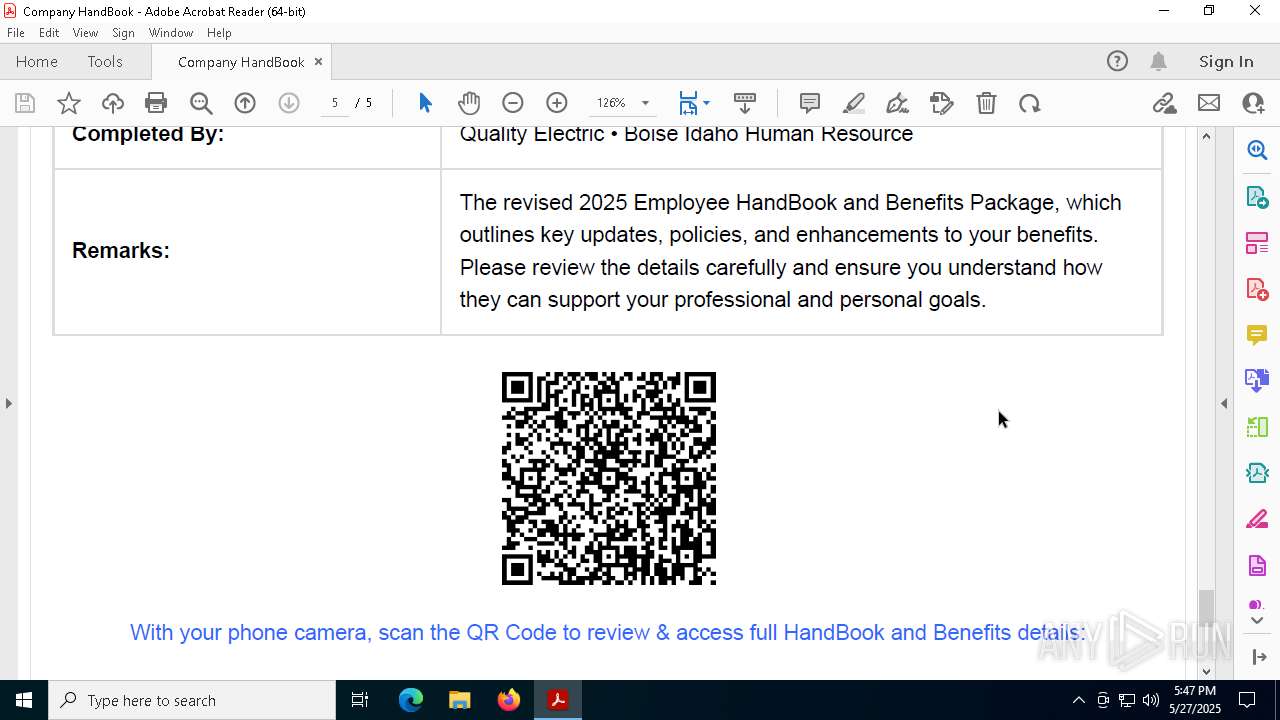Show hidden system tray icons

[1078, 700]
